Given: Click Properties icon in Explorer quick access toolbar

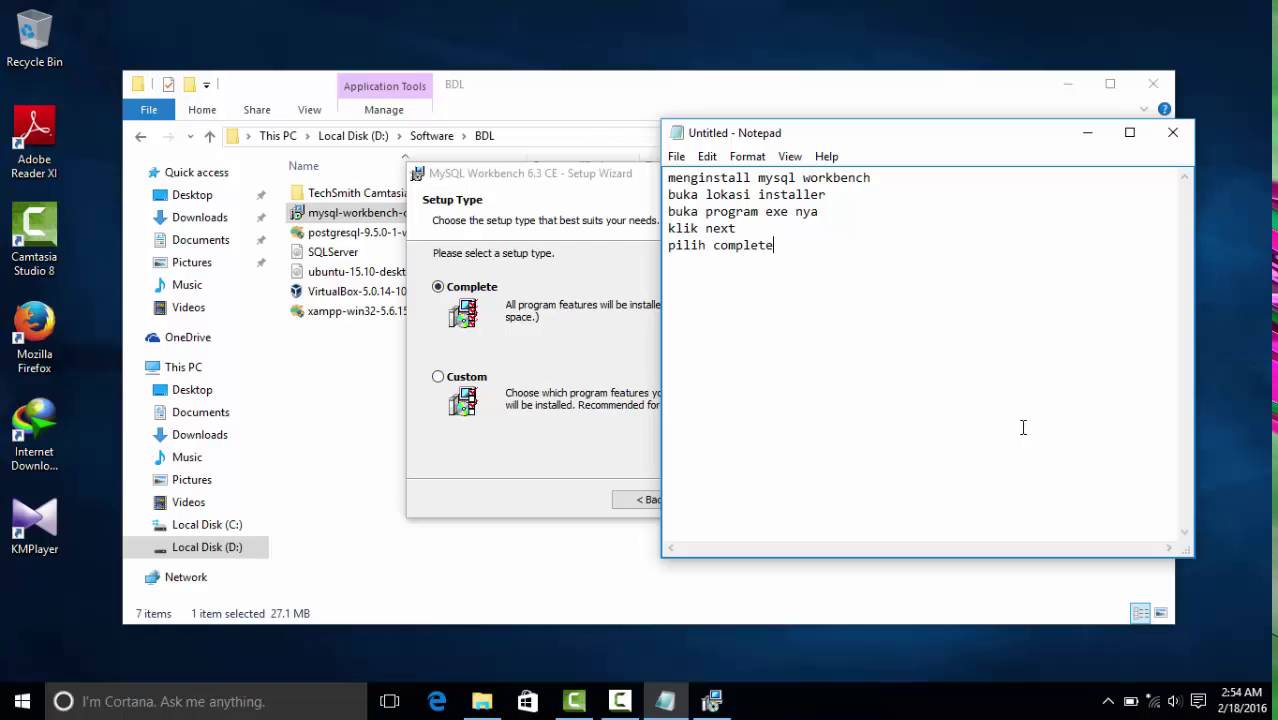Looking at the screenshot, I should [x=169, y=85].
